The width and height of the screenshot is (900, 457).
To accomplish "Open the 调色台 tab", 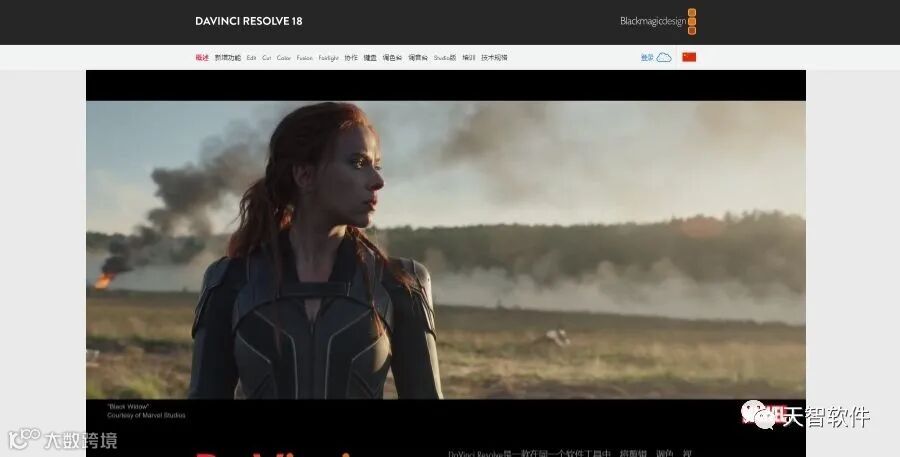I will coord(393,57).
